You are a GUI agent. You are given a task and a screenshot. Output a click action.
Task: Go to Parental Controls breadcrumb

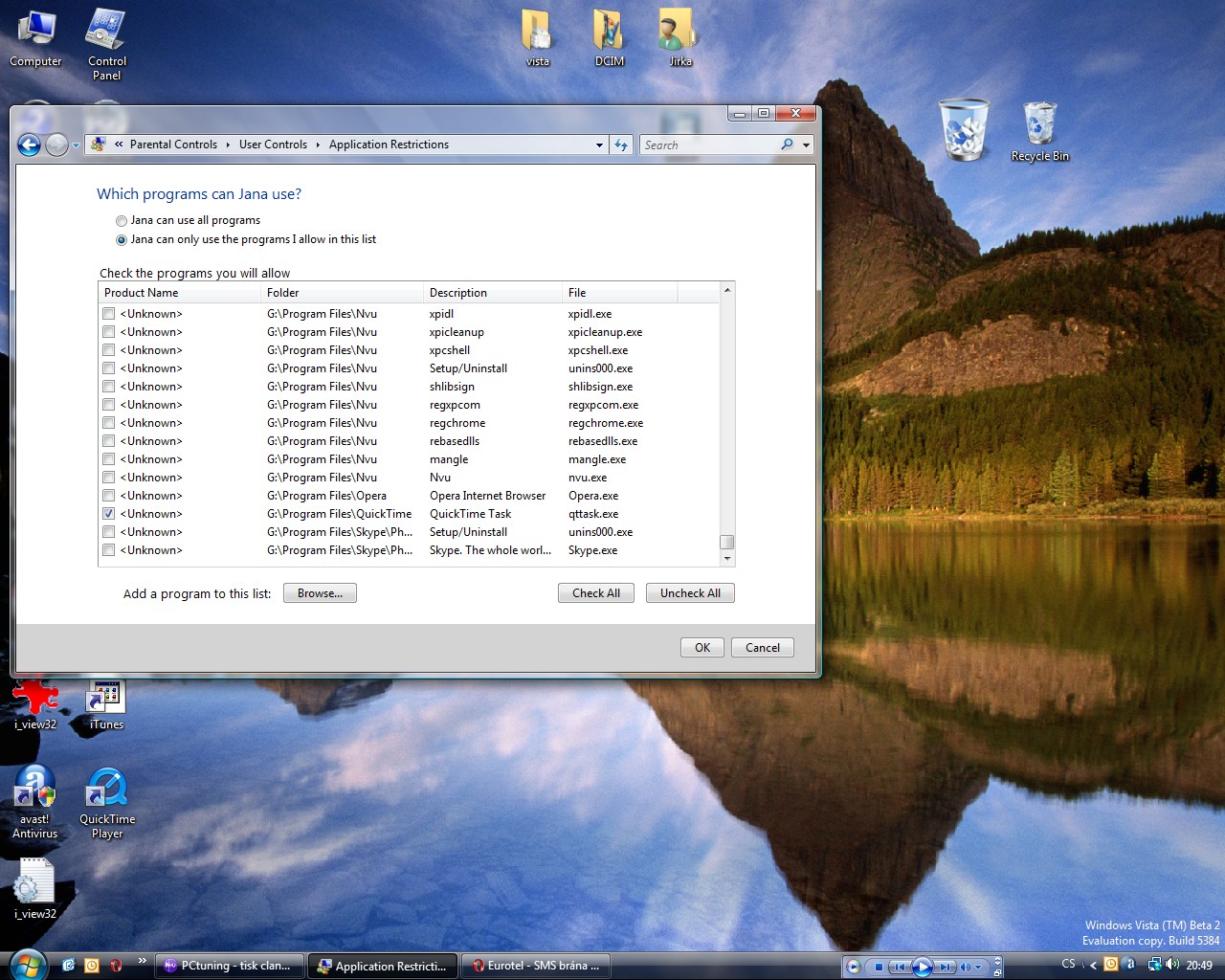pos(173,145)
